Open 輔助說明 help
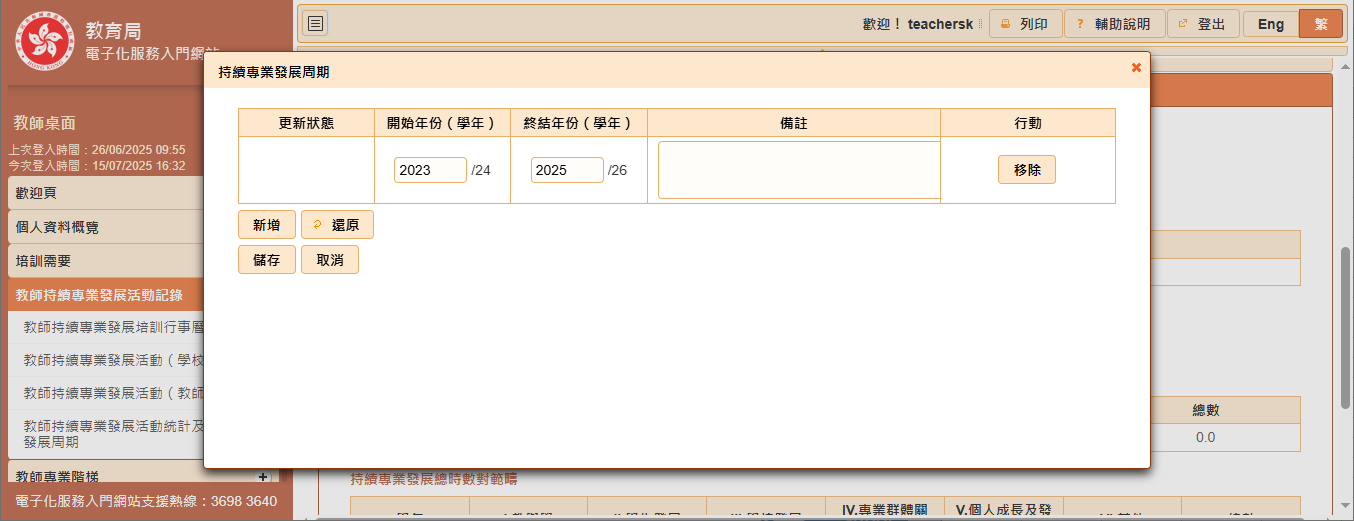The image size is (1354, 521). pos(1113,24)
